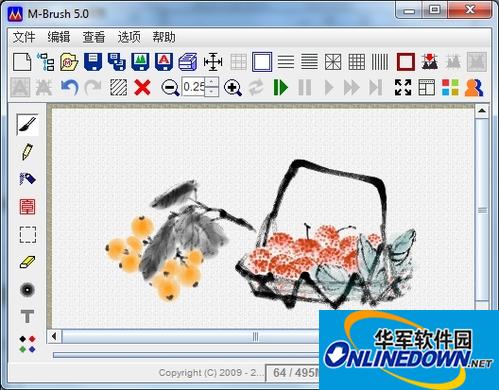
Task: Click the Copyright (C) 2009 status text
Action: pos(210,372)
